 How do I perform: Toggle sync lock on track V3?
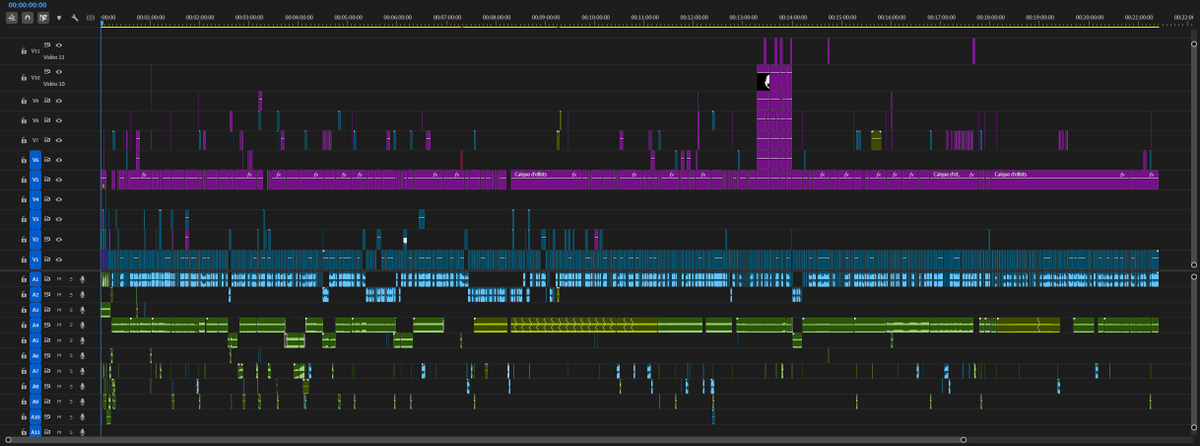click(47, 220)
